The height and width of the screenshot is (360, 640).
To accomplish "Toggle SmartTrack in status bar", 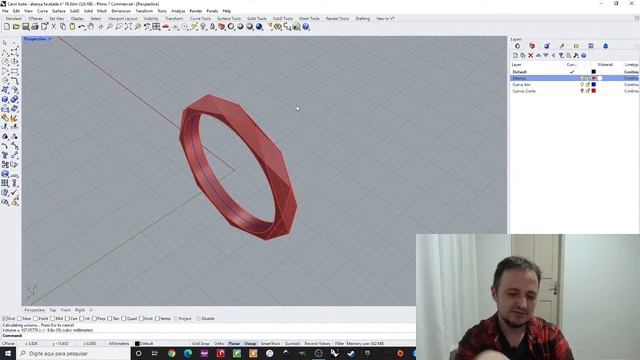I will [270, 344].
